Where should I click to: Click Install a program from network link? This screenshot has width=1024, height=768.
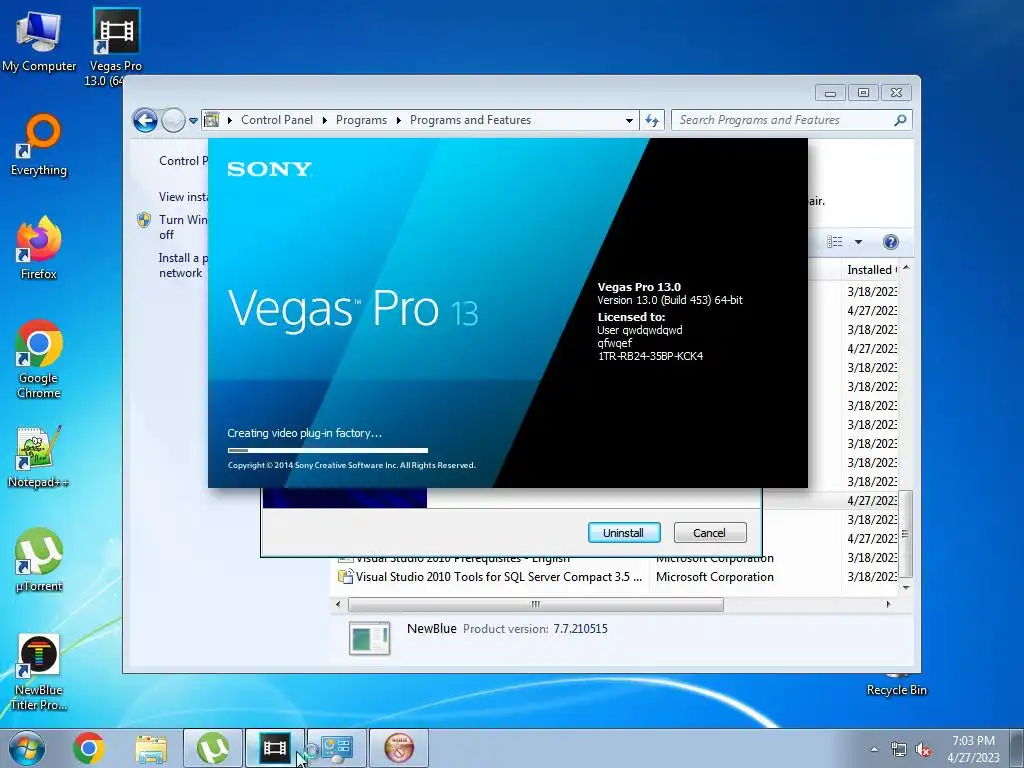[183, 266]
